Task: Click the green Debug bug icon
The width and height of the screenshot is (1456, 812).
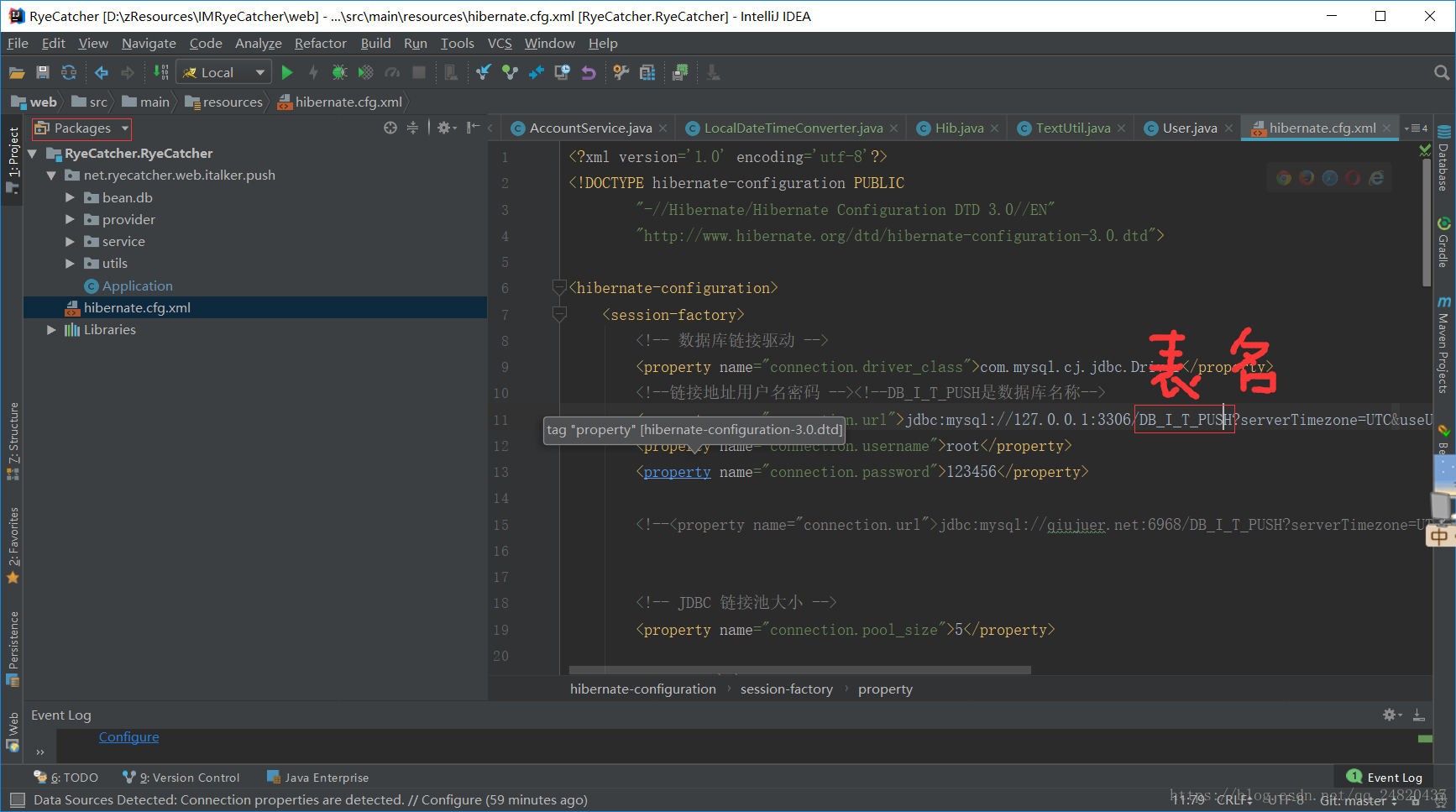Action: (x=339, y=73)
